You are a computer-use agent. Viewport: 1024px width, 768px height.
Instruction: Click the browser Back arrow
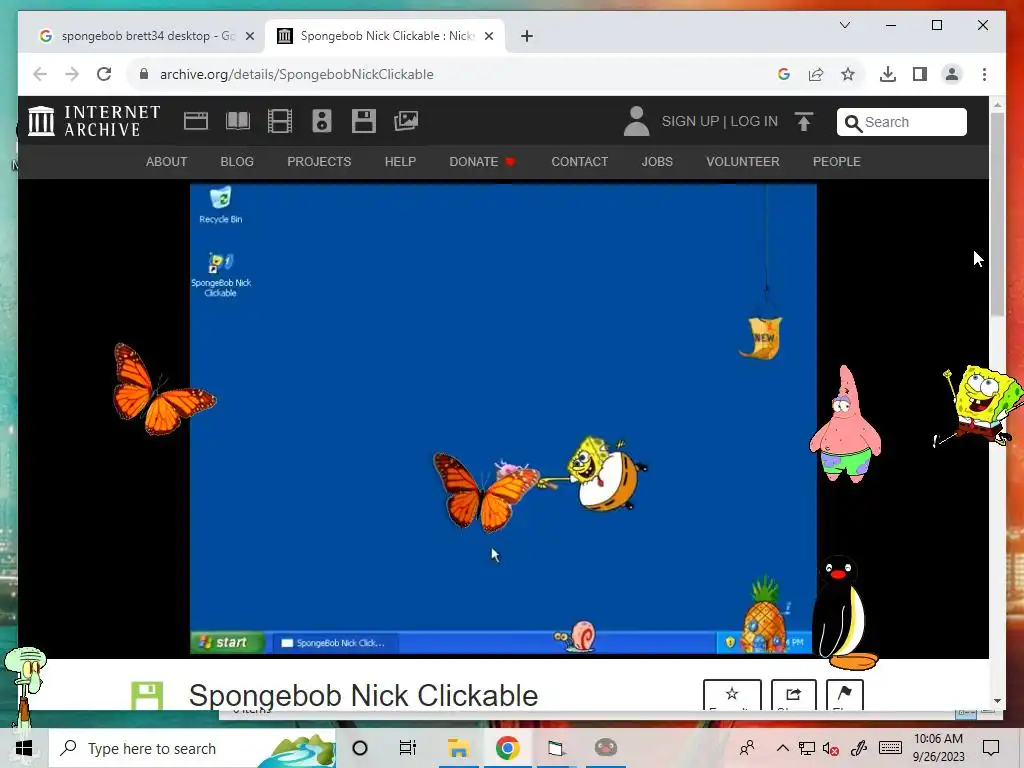click(x=40, y=74)
